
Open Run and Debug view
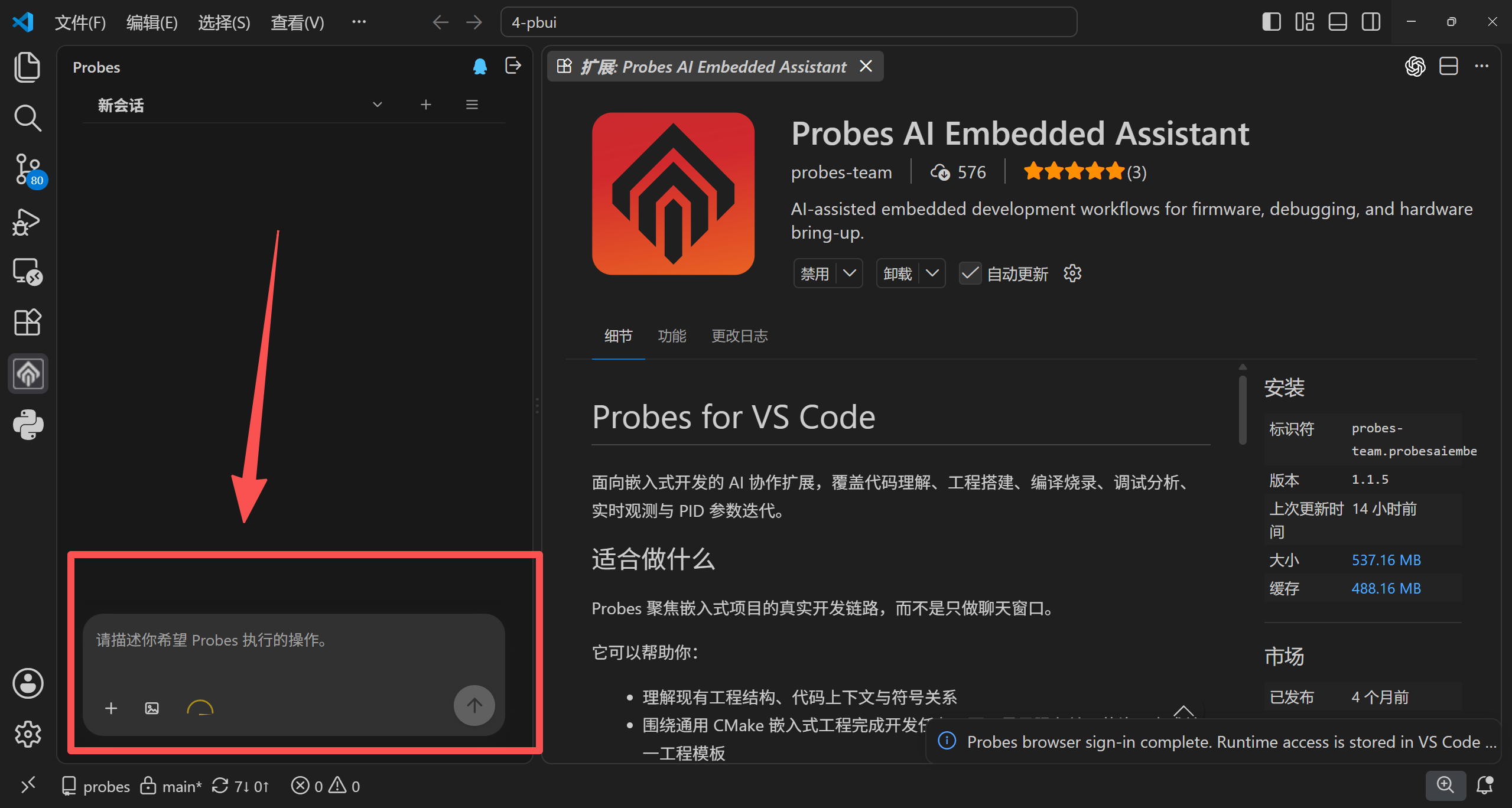[27, 221]
